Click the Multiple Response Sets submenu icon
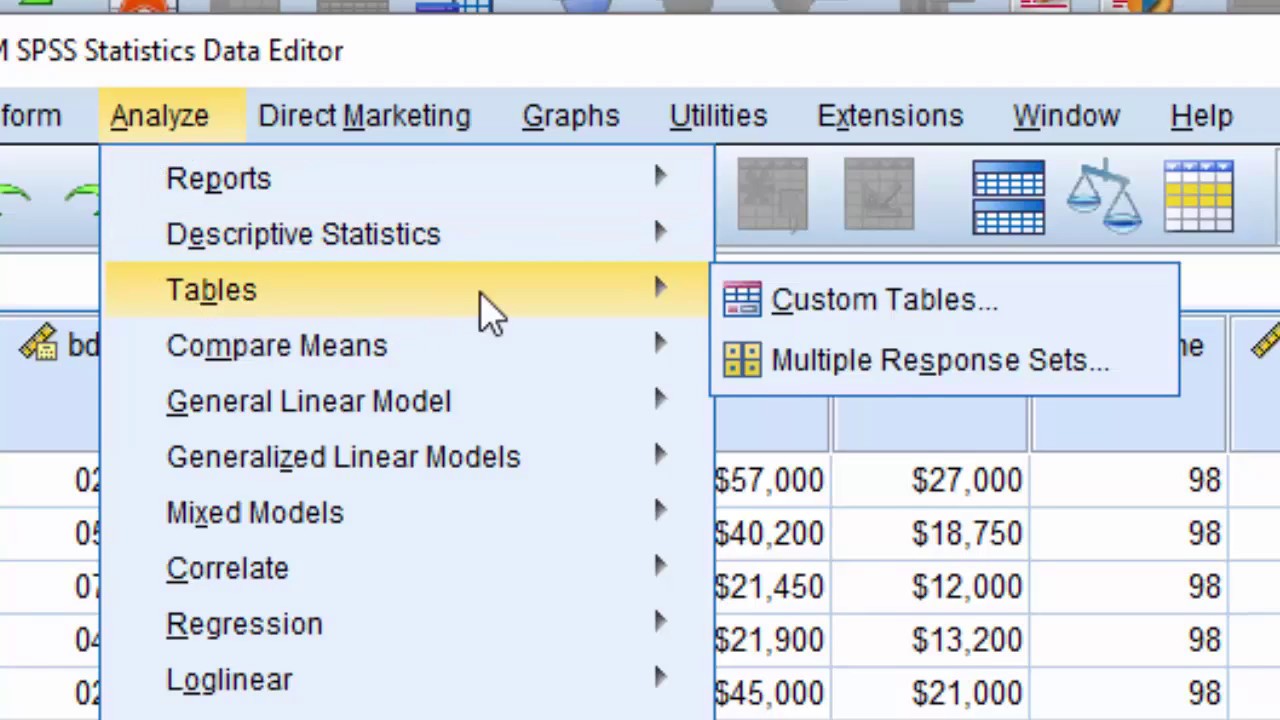Image resolution: width=1280 pixels, height=720 pixels. pos(742,360)
